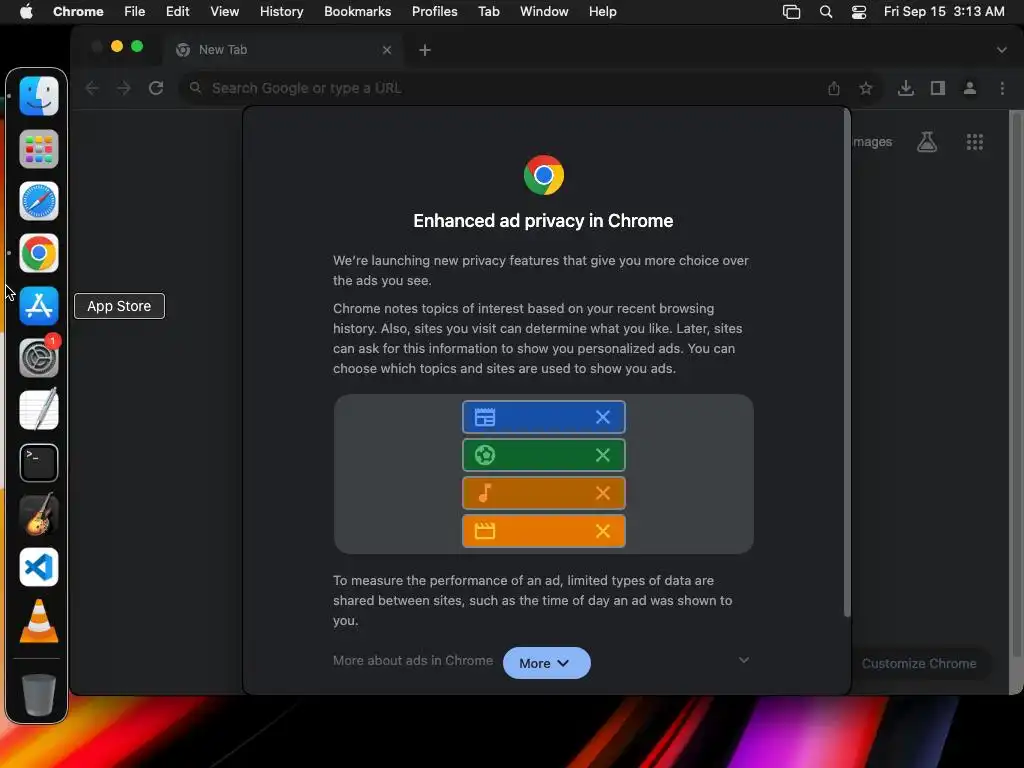
Task: Bookmark this tab with the star
Action: pyautogui.click(x=866, y=88)
